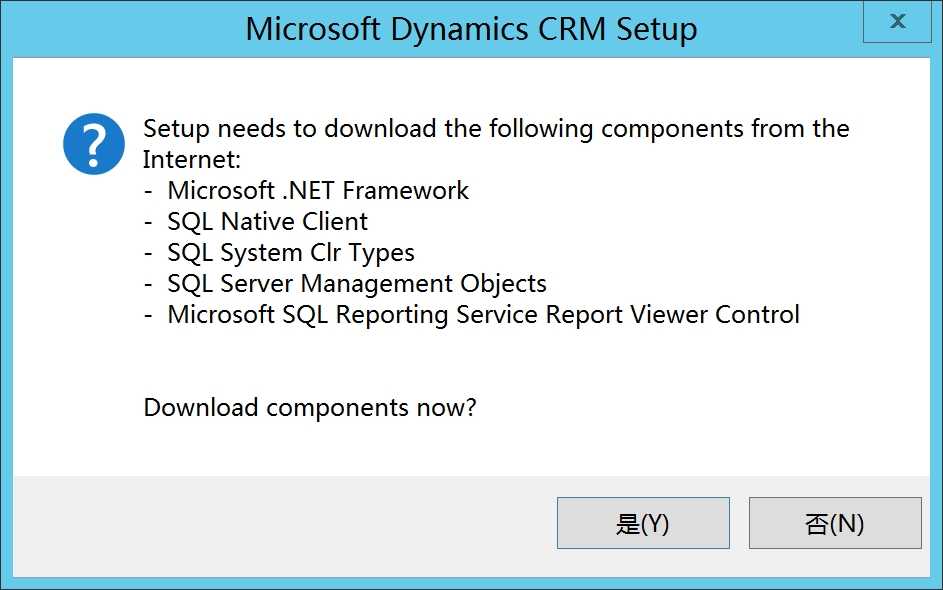The image size is (943, 590).
Task: Click the 是(Y) button to download components
Action: click(x=643, y=523)
